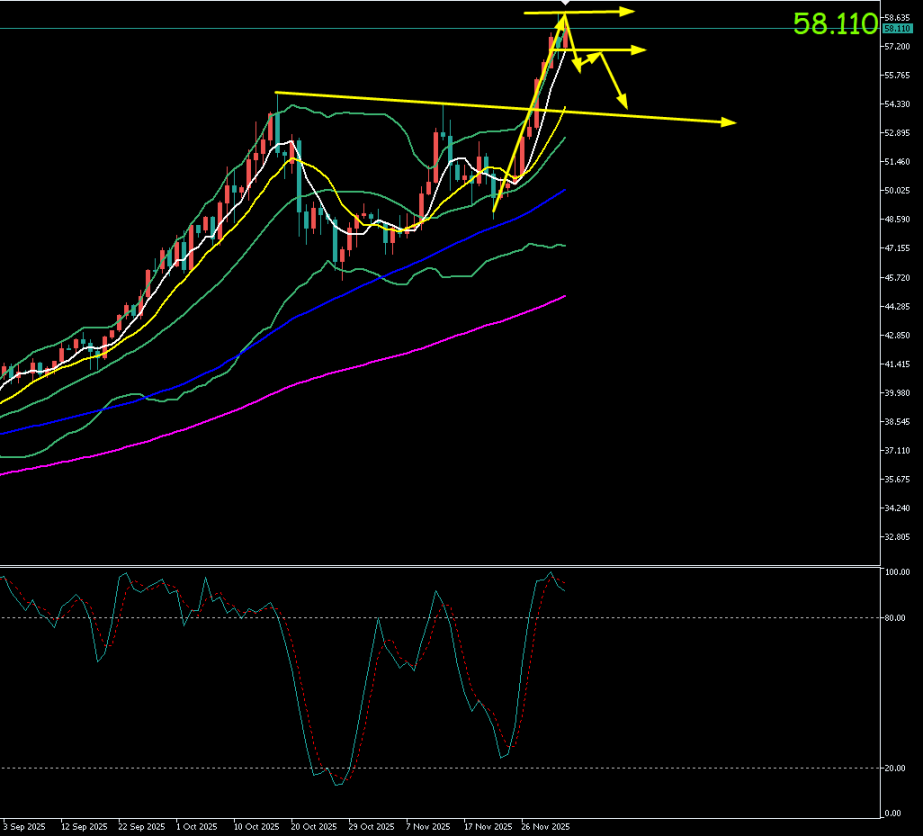Click the divider between chart and oscillator pane
923x836 pixels.
click(x=440, y=566)
